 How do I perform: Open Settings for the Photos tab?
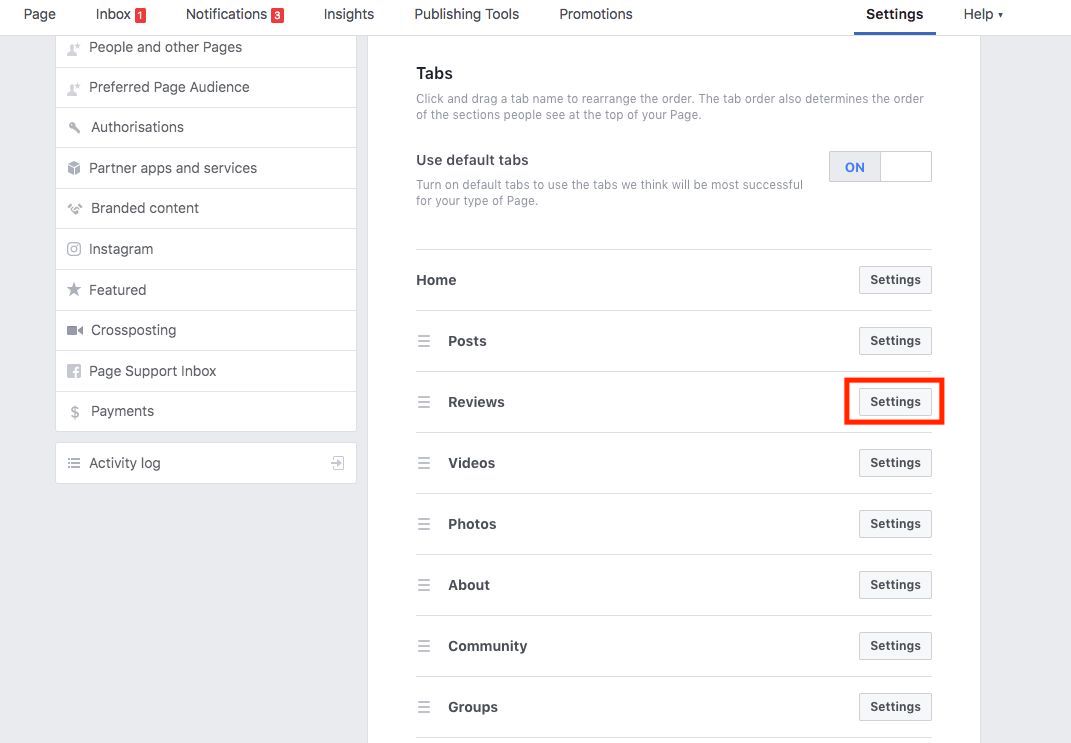point(895,524)
